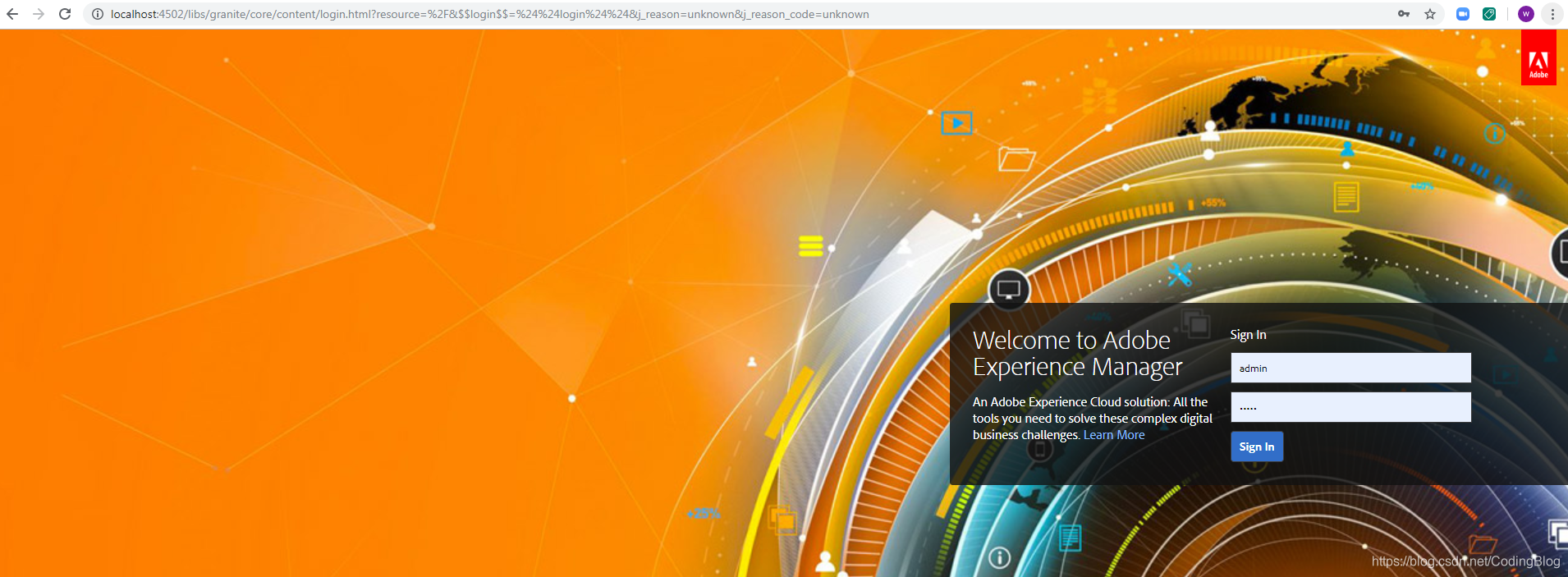Click the blue Sign In button
The image size is (1568, 577).
point(1257,446)
